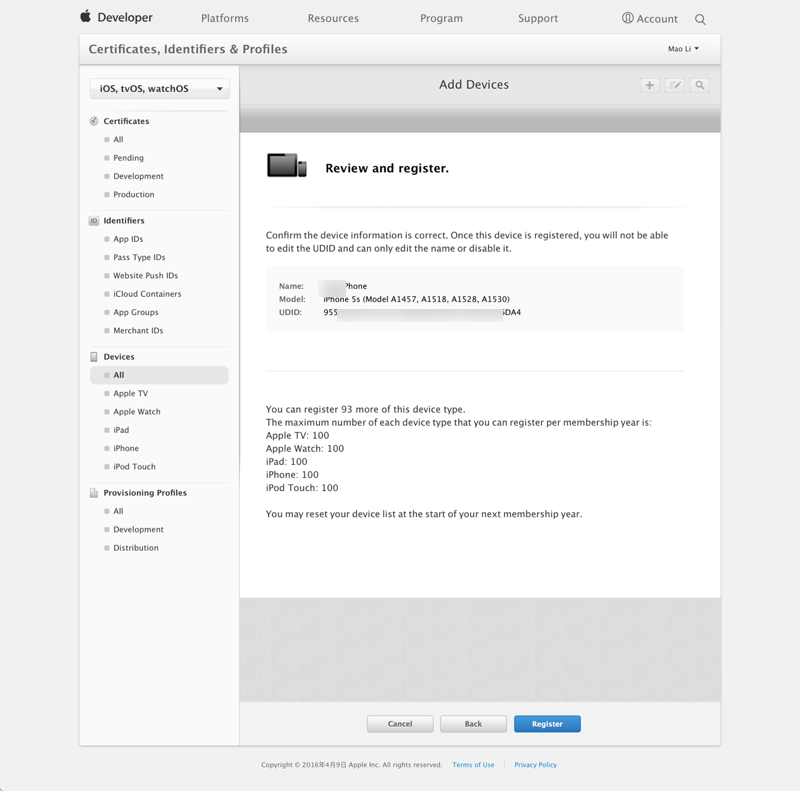Image resolution: width=800 pixels, height=791 pixels.
Task: Click the Account person icon
Action: (628, 18)
